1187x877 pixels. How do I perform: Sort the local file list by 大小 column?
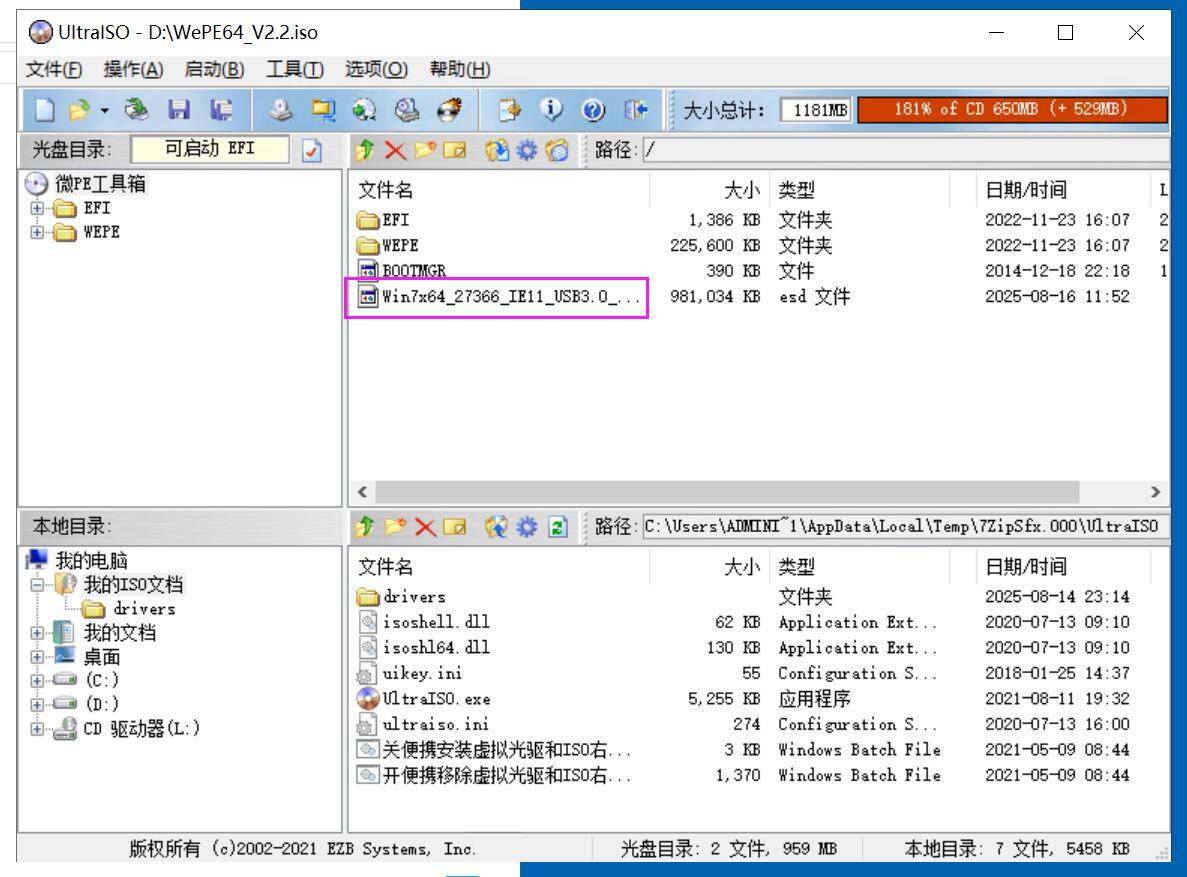(710, 566)
